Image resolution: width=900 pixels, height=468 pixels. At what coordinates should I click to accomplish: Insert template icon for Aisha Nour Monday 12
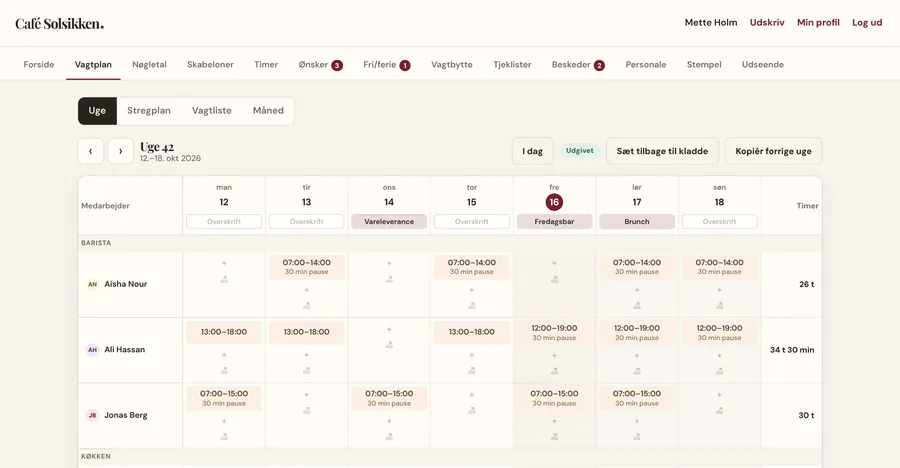click(x=224, y=279)
